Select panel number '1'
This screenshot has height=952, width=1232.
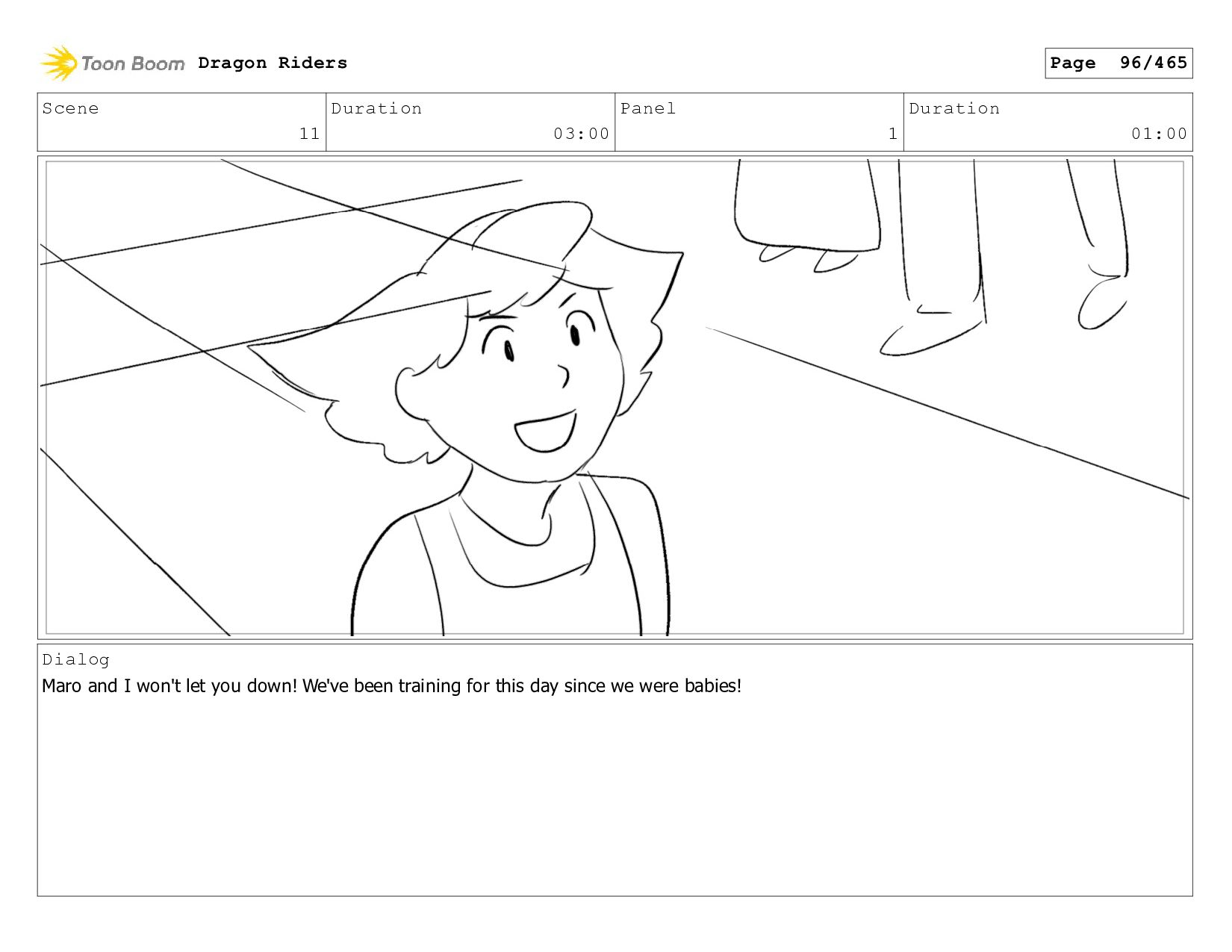point(893,134)
